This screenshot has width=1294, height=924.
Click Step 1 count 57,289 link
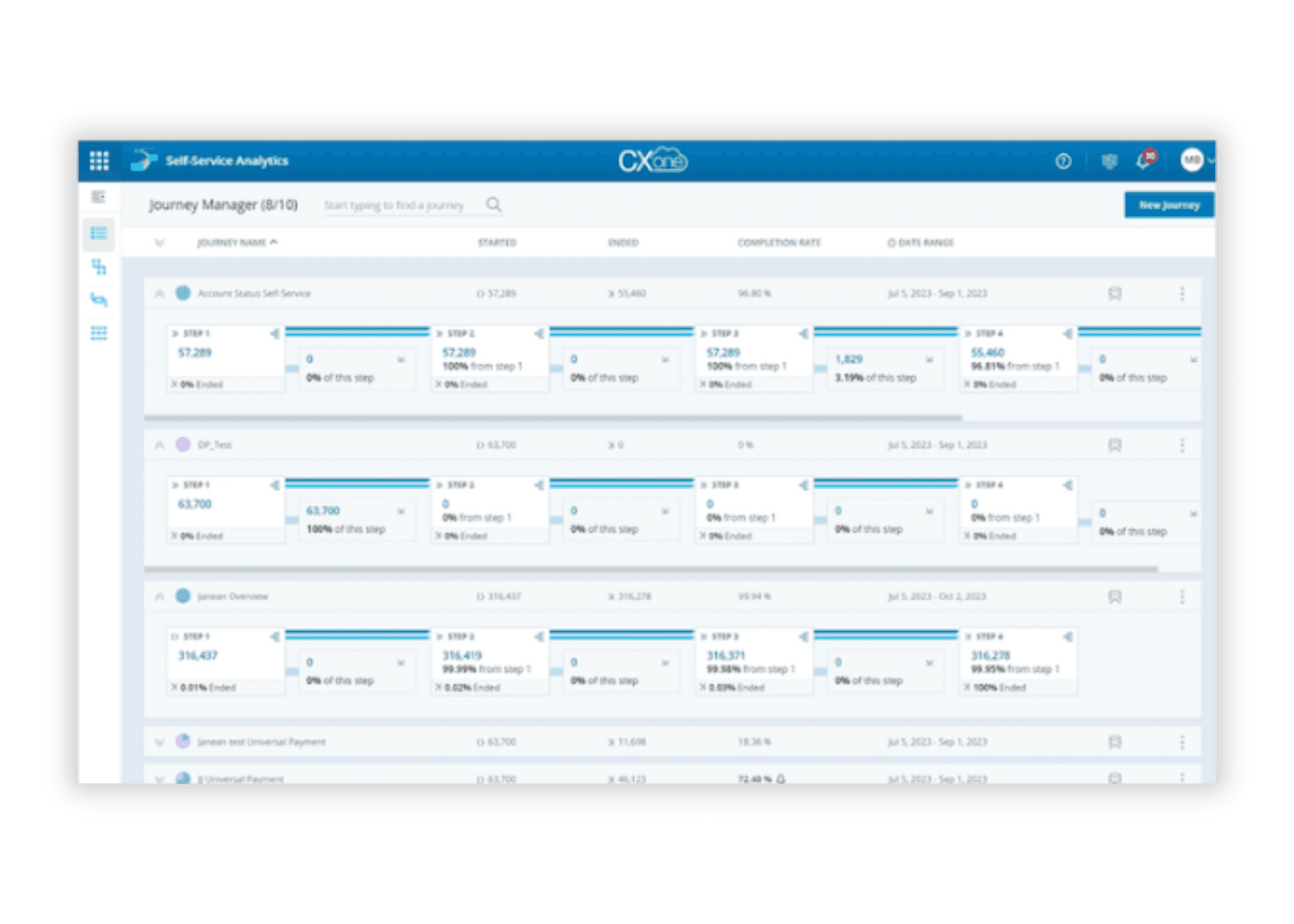coord(194,353)
